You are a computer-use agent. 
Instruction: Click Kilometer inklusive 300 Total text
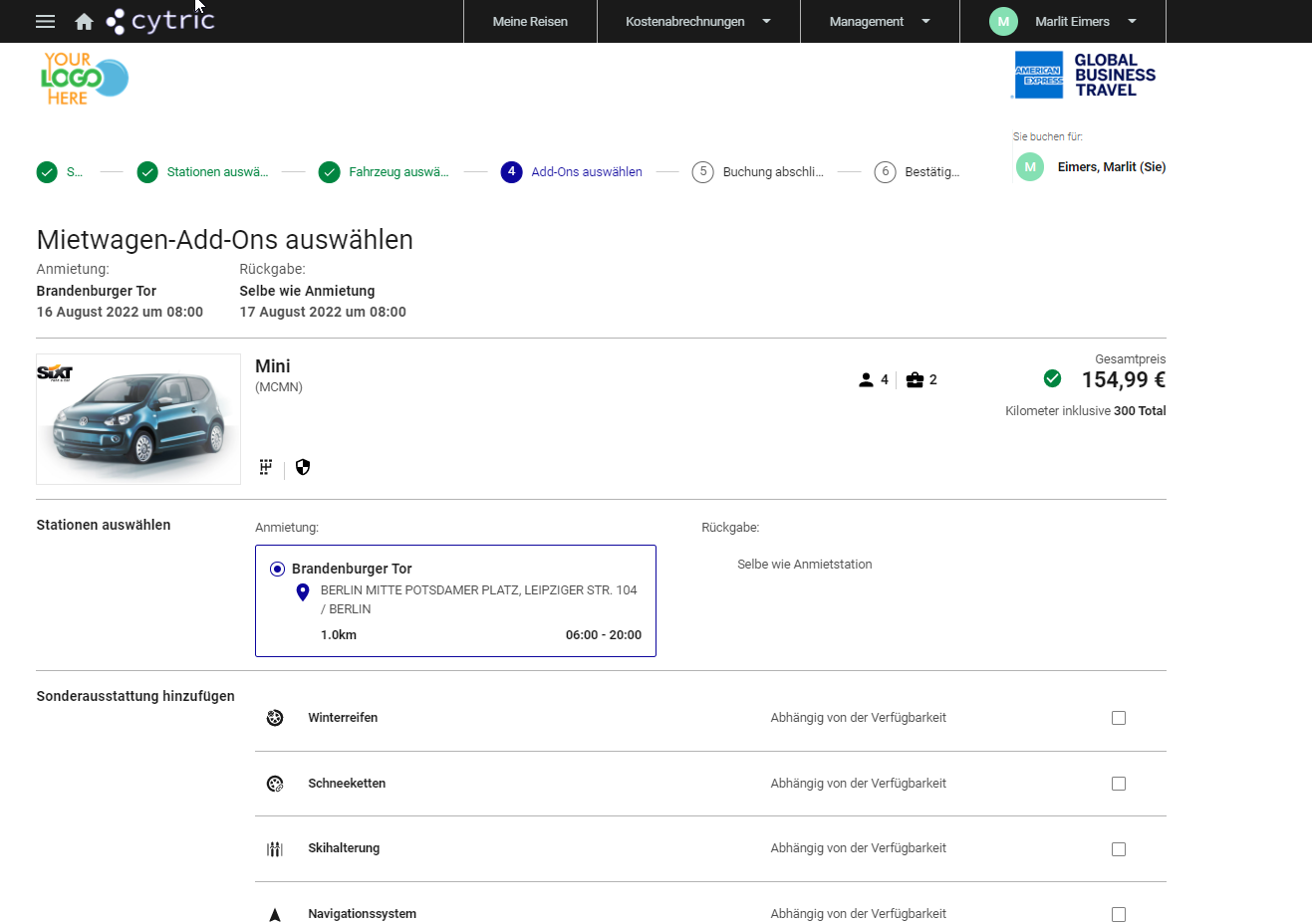pos(1086,411)
